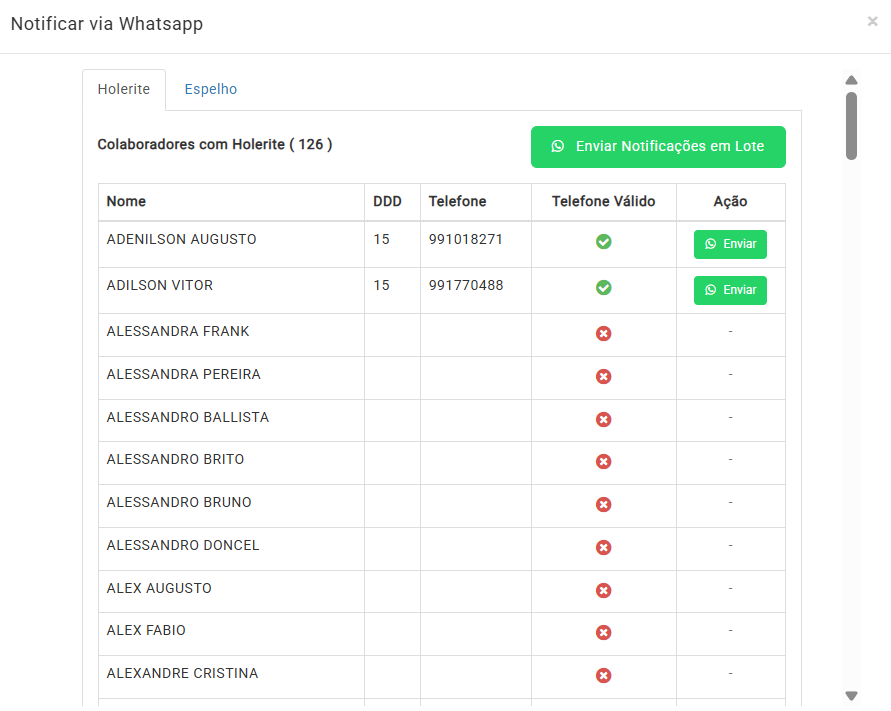Click the scrollbar up arrow
Viewport: 891px width, 711px height.
pos(851,80)
